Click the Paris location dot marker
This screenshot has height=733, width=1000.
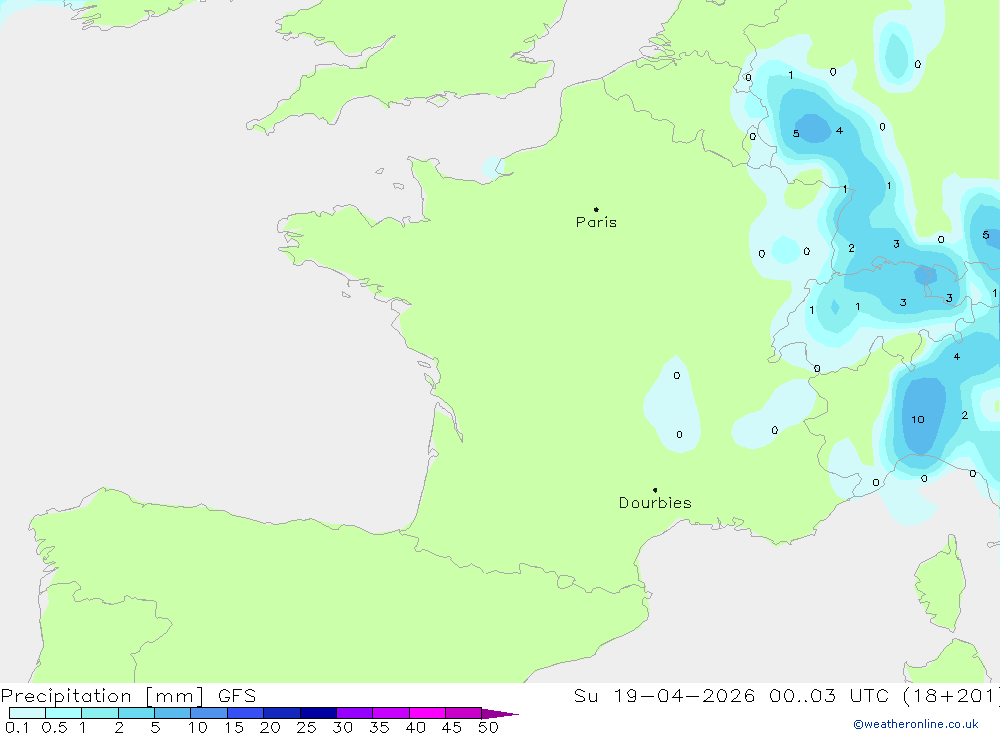click(x=596, y=209)
